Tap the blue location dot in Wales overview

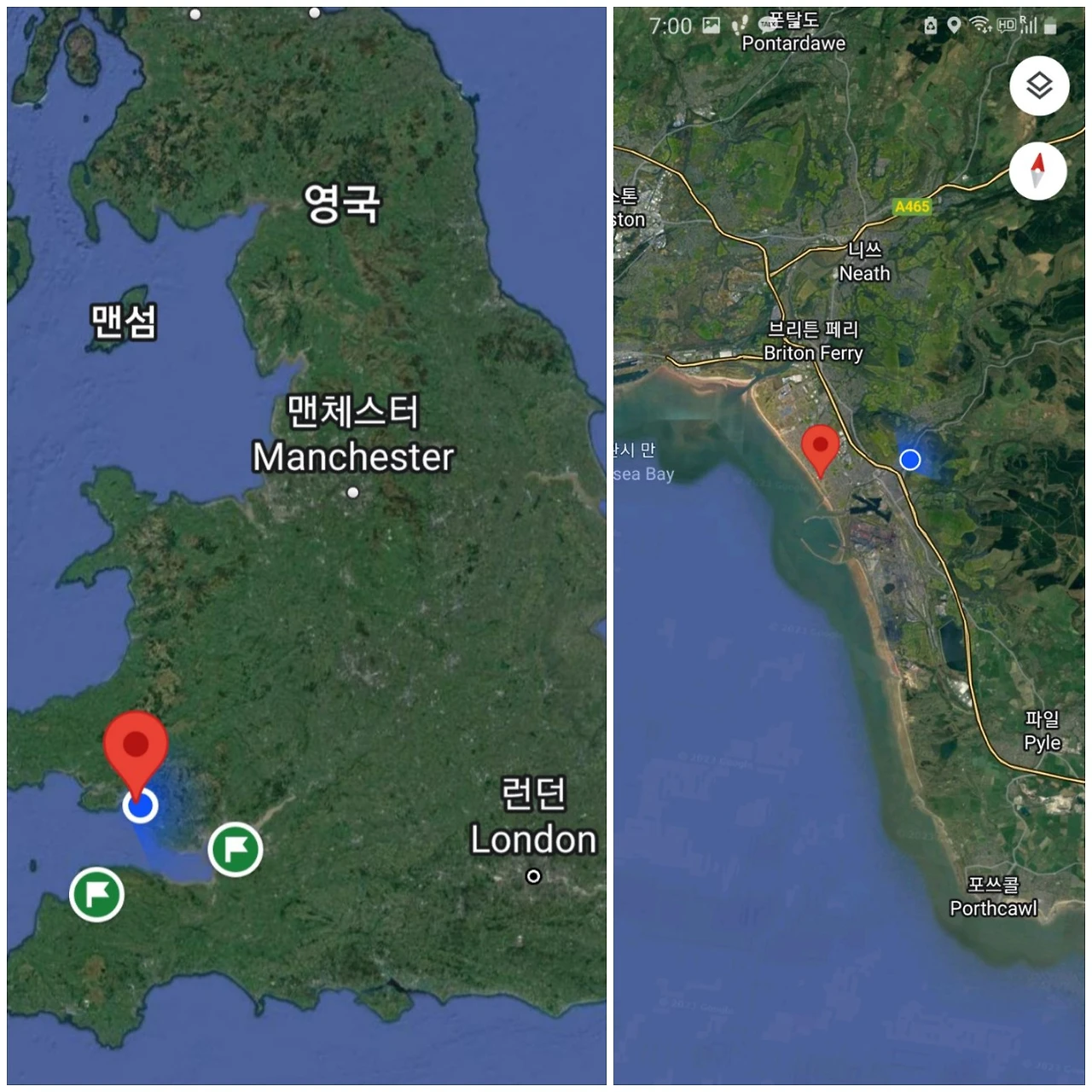click(x=140, y=804)
